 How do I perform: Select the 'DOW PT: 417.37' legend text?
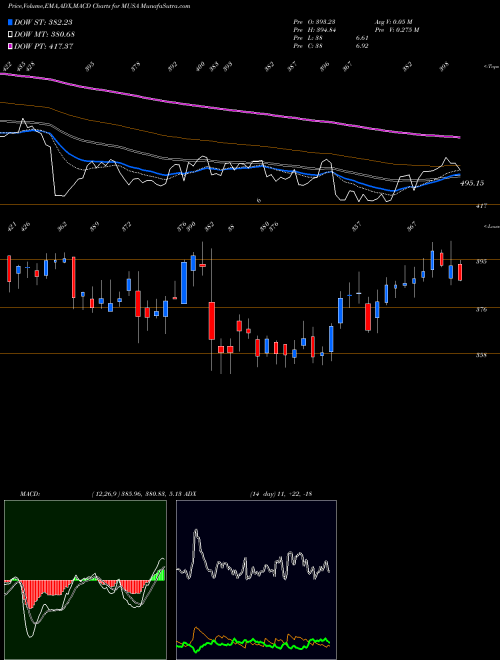(x=44, y=46)
